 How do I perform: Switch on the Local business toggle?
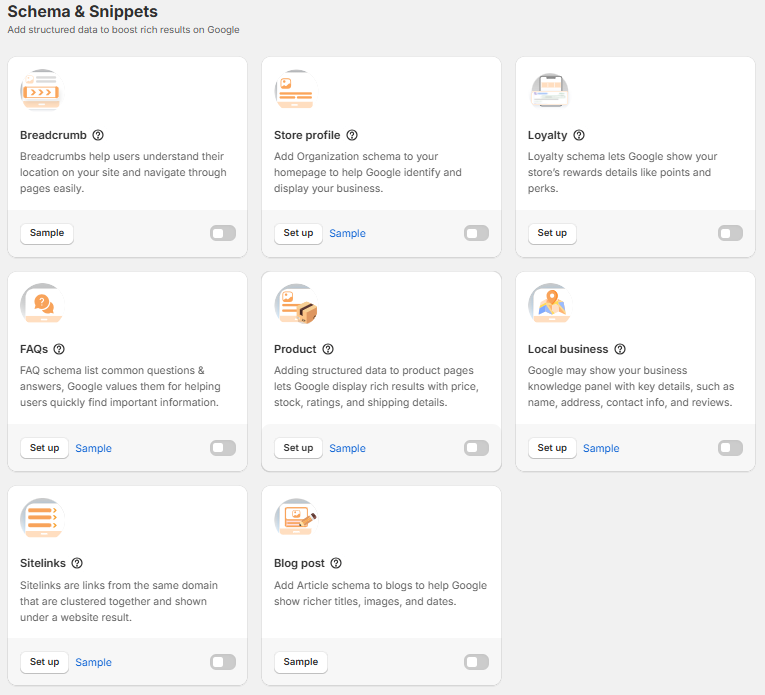[x=731, y=448]
